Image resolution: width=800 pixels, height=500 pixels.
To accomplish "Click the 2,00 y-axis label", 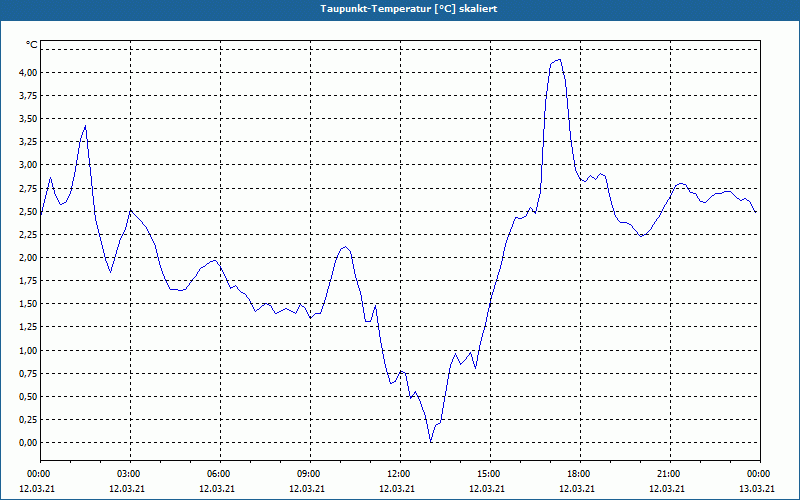I will pyautogui.click(x=28, y=258).
